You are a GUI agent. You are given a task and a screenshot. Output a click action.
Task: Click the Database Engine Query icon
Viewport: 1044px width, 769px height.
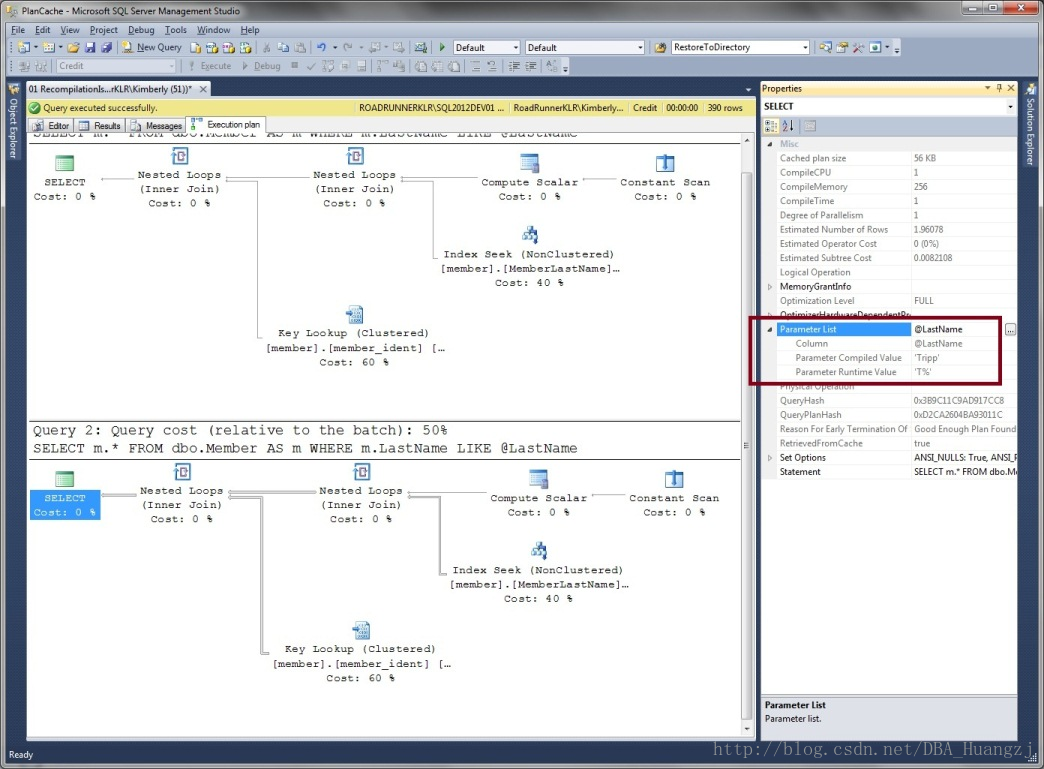195,47
